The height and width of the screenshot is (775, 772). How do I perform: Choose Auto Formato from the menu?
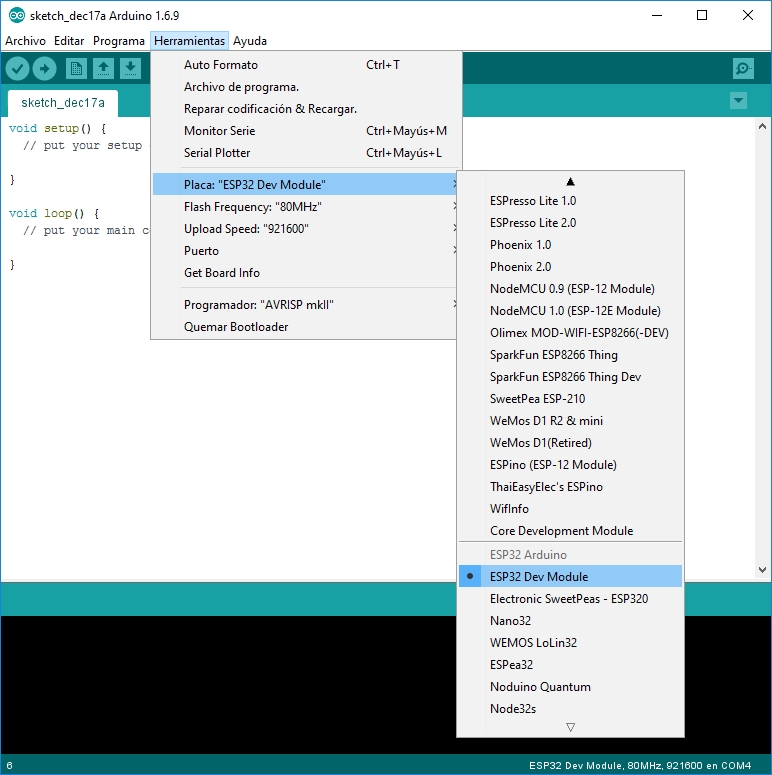click(x=306, y=65)
